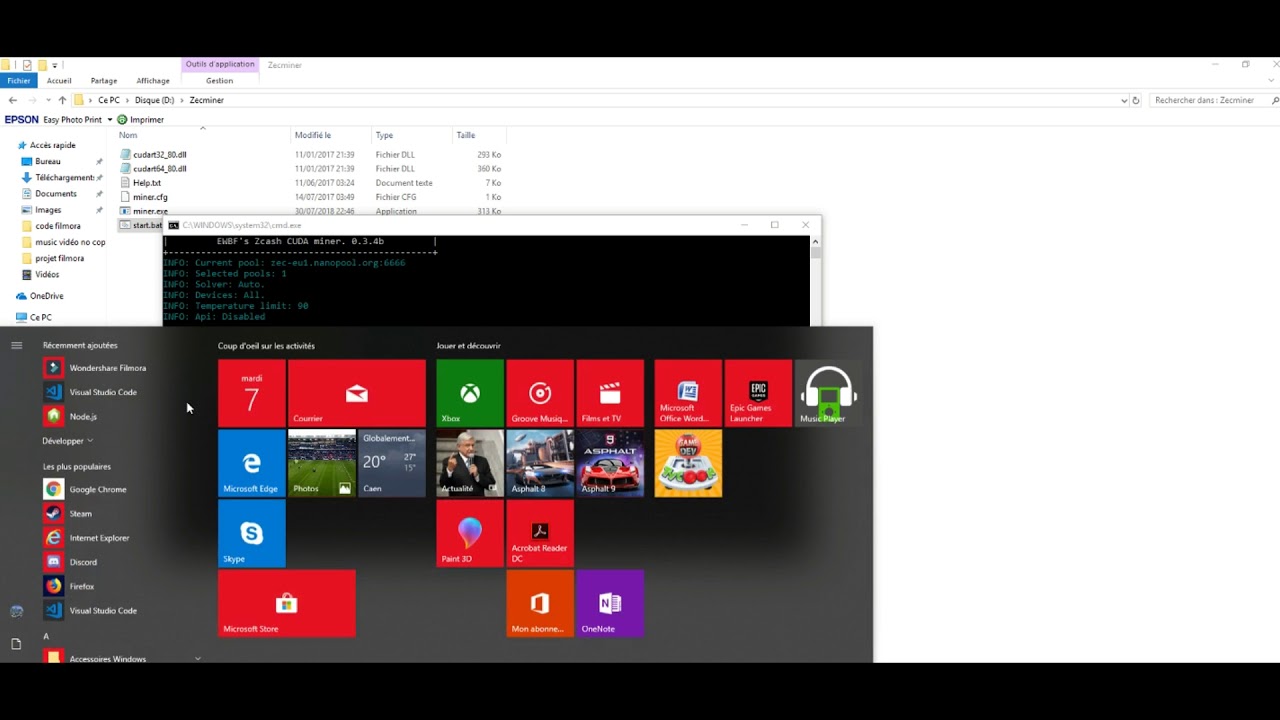This screenshot has height=720, width=1280.
Task: Sort files by the Nom column
Action: tap(128, 135)
